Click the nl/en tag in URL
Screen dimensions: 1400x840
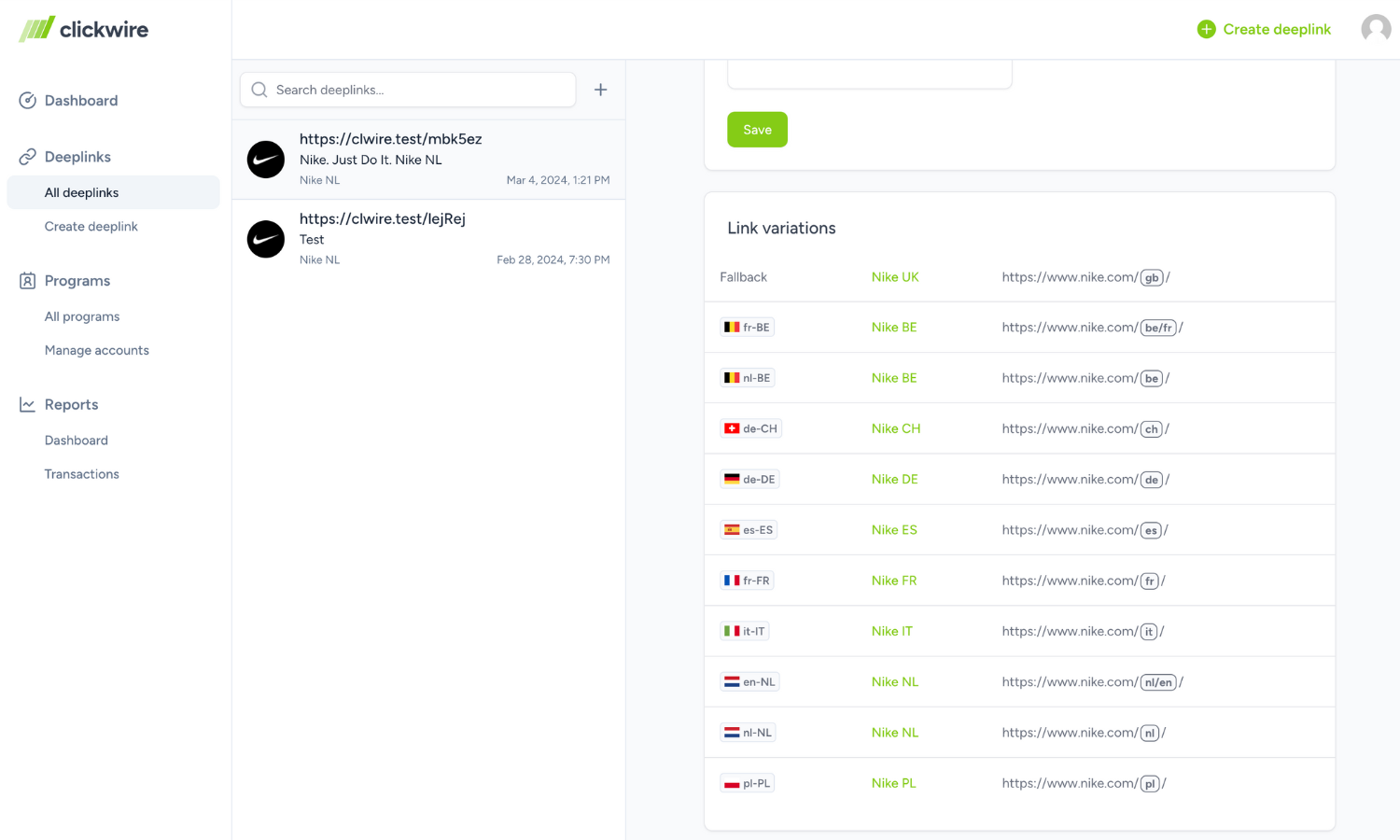[1159, 682]
